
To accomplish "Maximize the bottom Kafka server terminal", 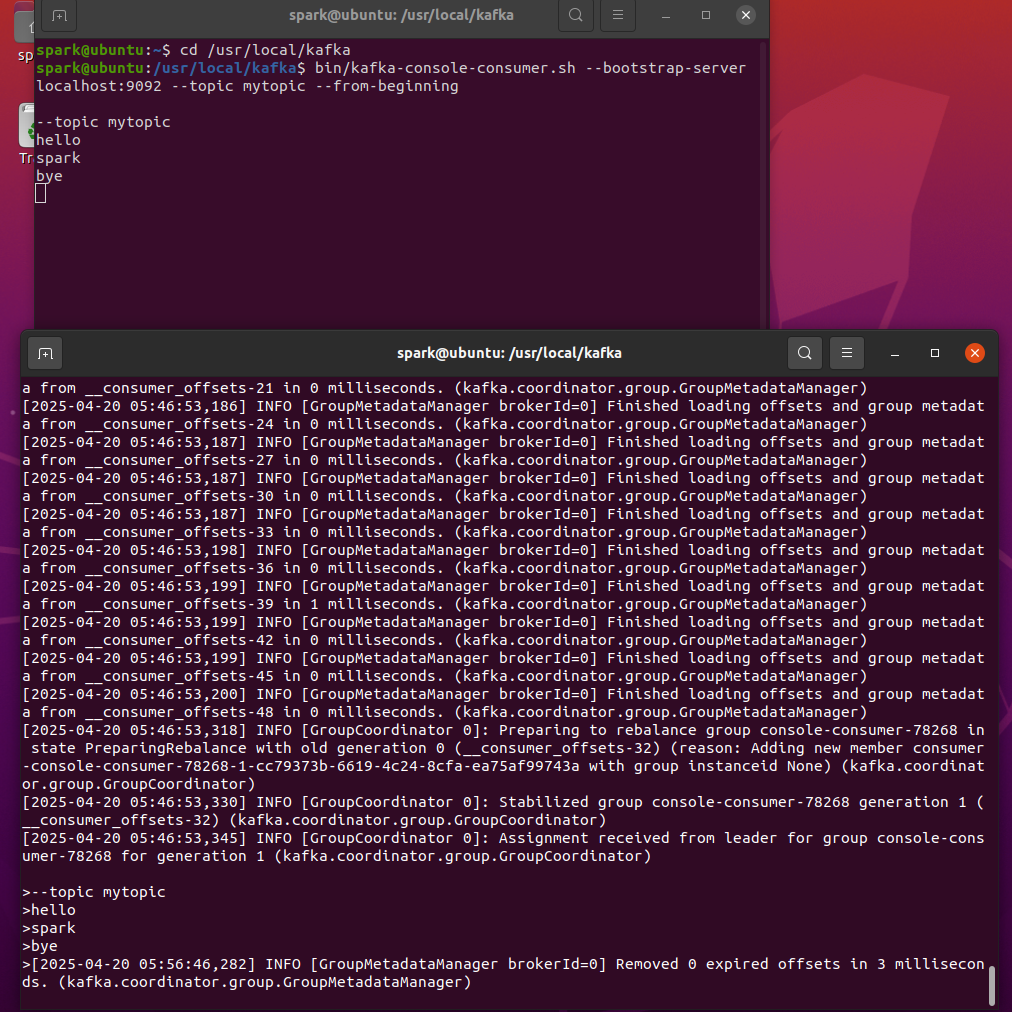I will (934, 353).
